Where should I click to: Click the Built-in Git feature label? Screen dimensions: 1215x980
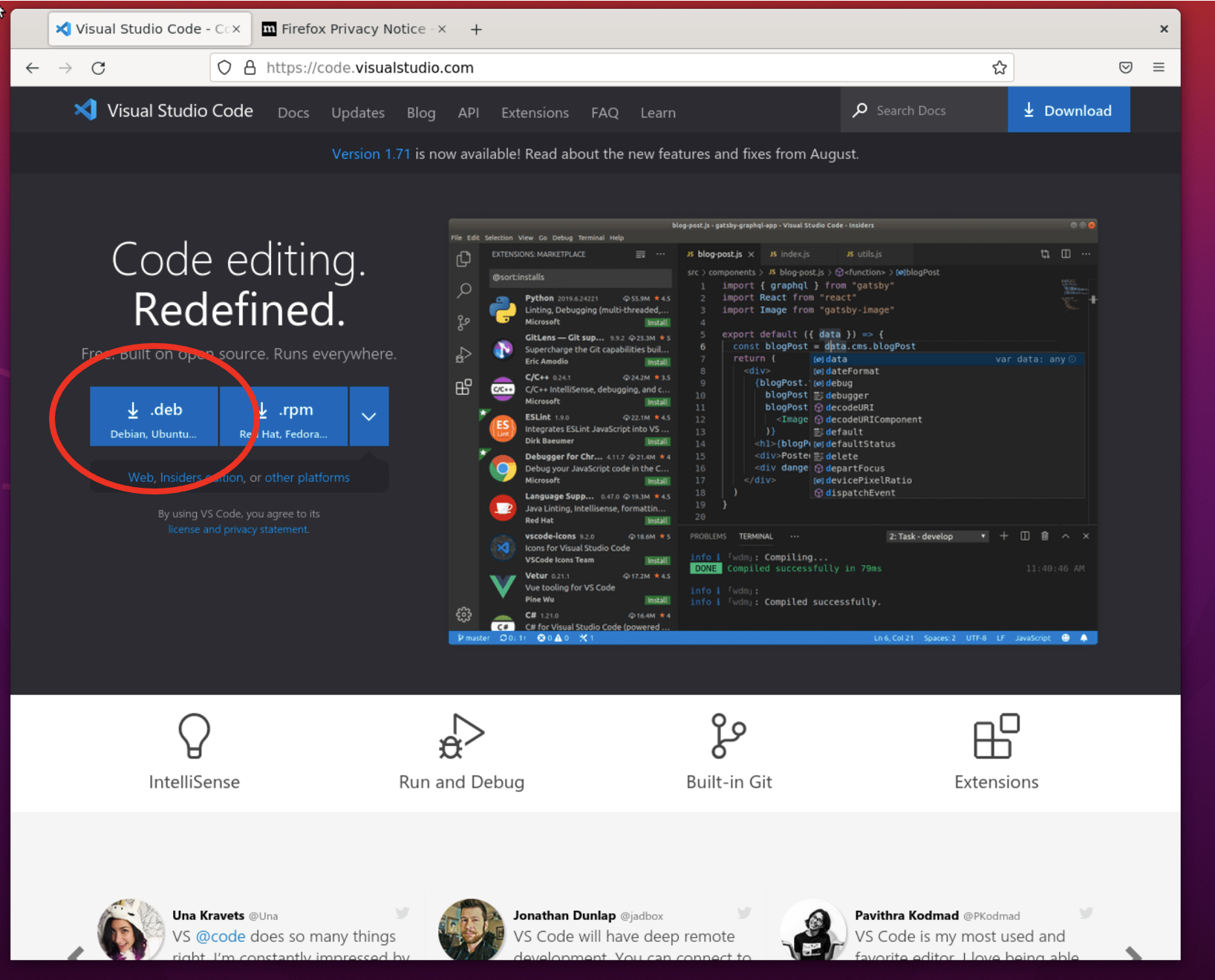click(x=729, y=782)
